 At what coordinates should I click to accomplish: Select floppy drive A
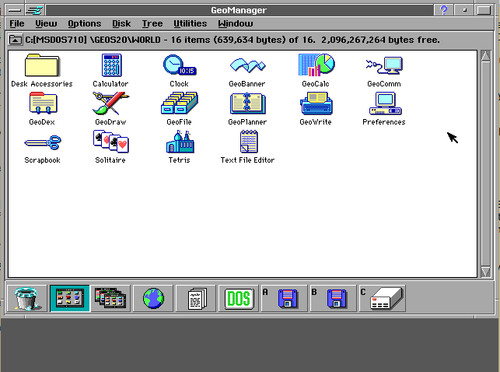click(x=284, y=298)
